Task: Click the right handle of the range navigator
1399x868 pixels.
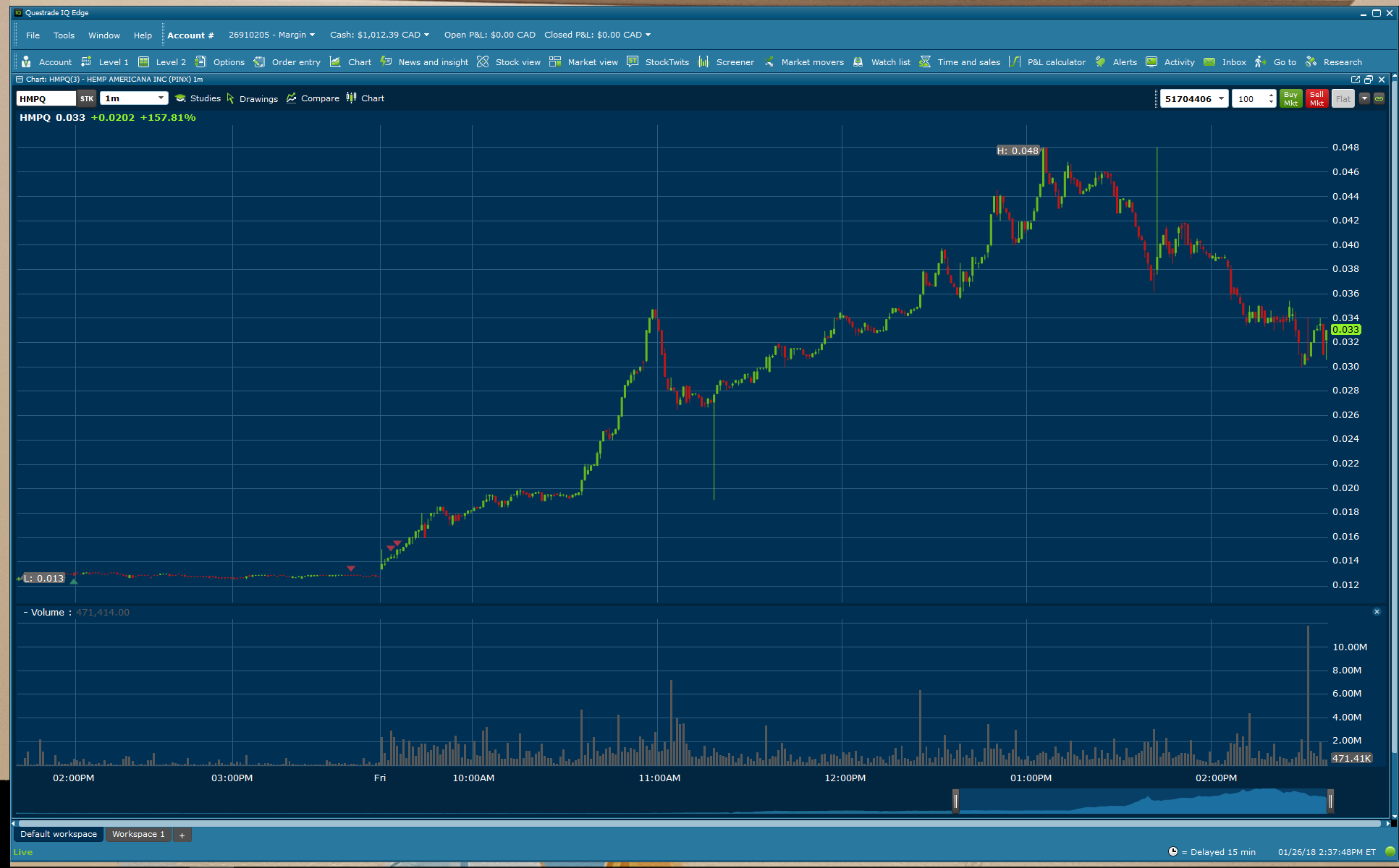Action: pos(1330,801)
